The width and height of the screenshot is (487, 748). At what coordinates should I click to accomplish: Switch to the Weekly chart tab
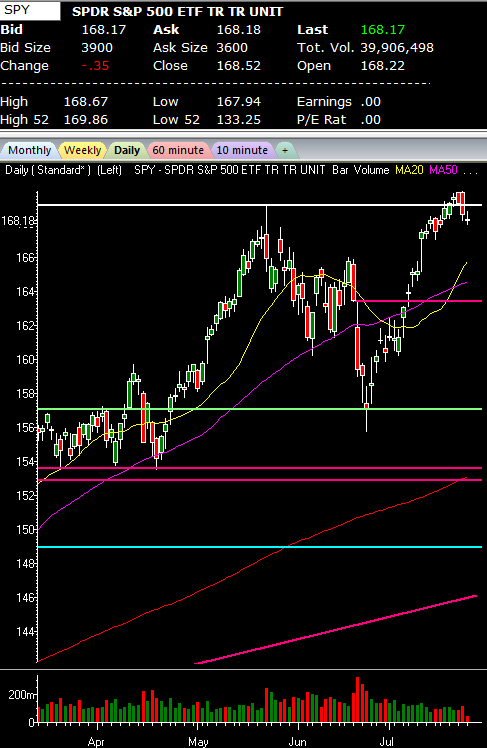[x=83, y=150]
